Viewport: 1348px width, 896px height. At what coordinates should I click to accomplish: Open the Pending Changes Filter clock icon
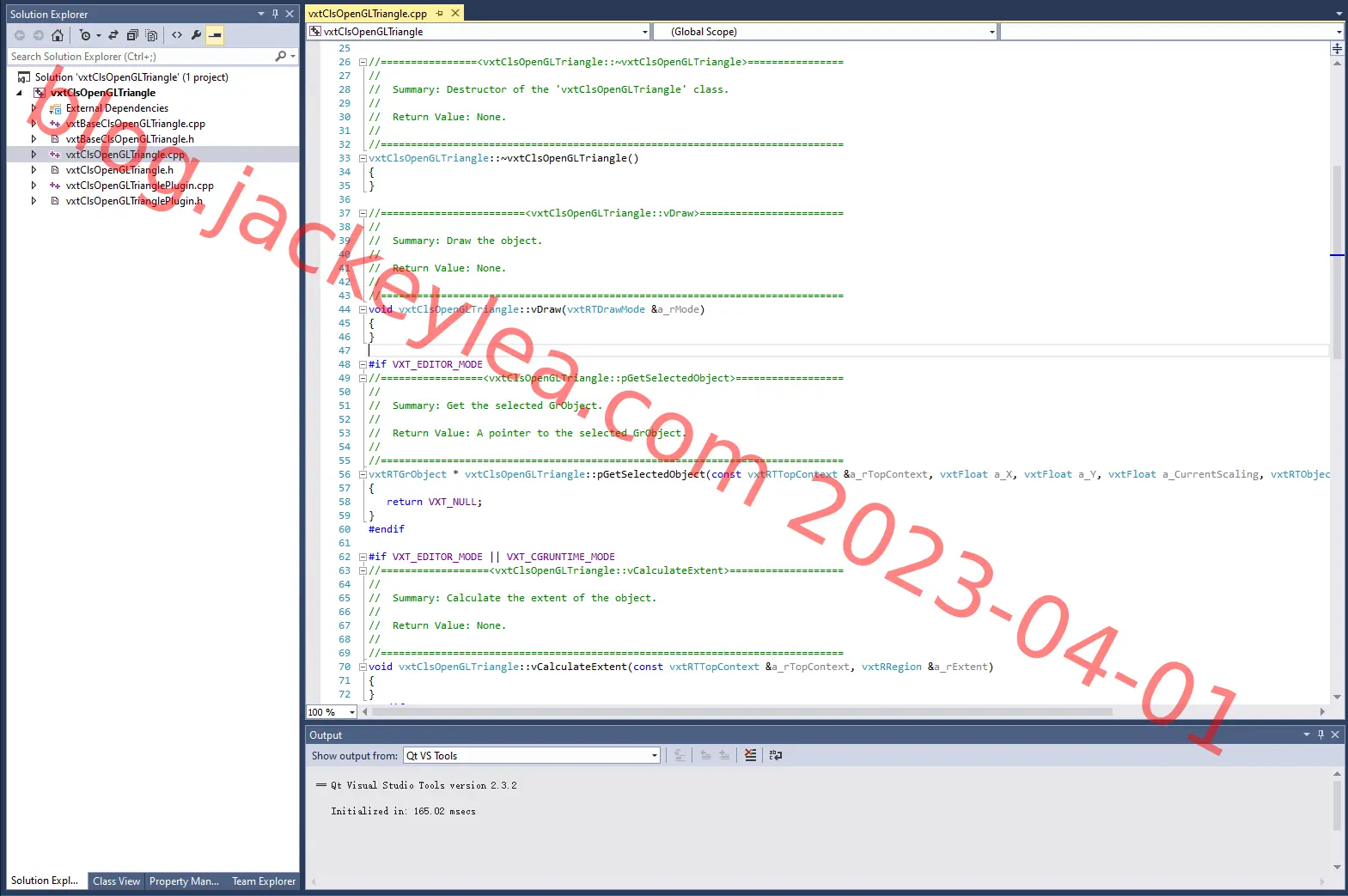pyautogui.click(x=85, y=35)
